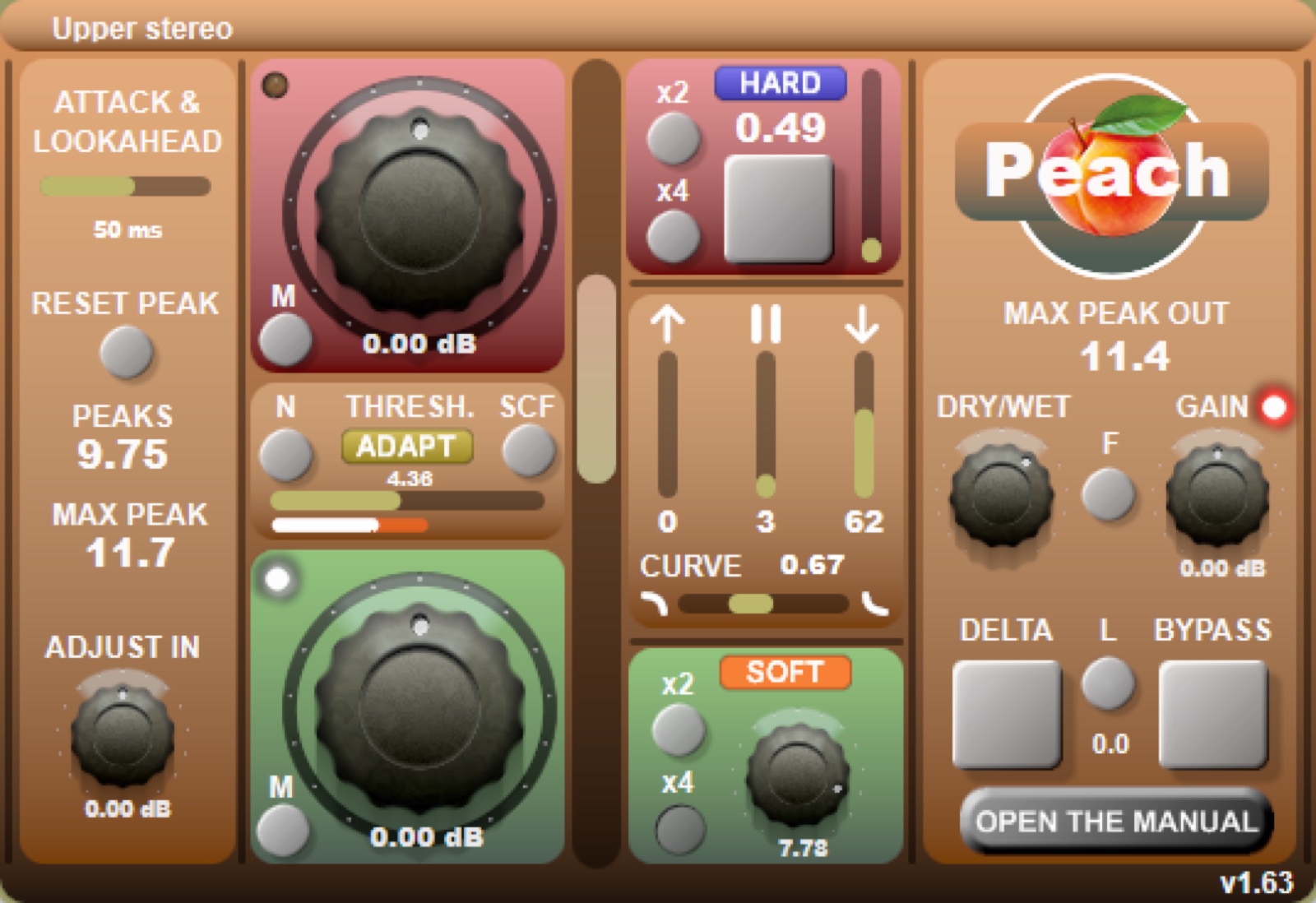Switch the SOFT mode label
The image size is (1316, 903).
click(x=785, y=673)
